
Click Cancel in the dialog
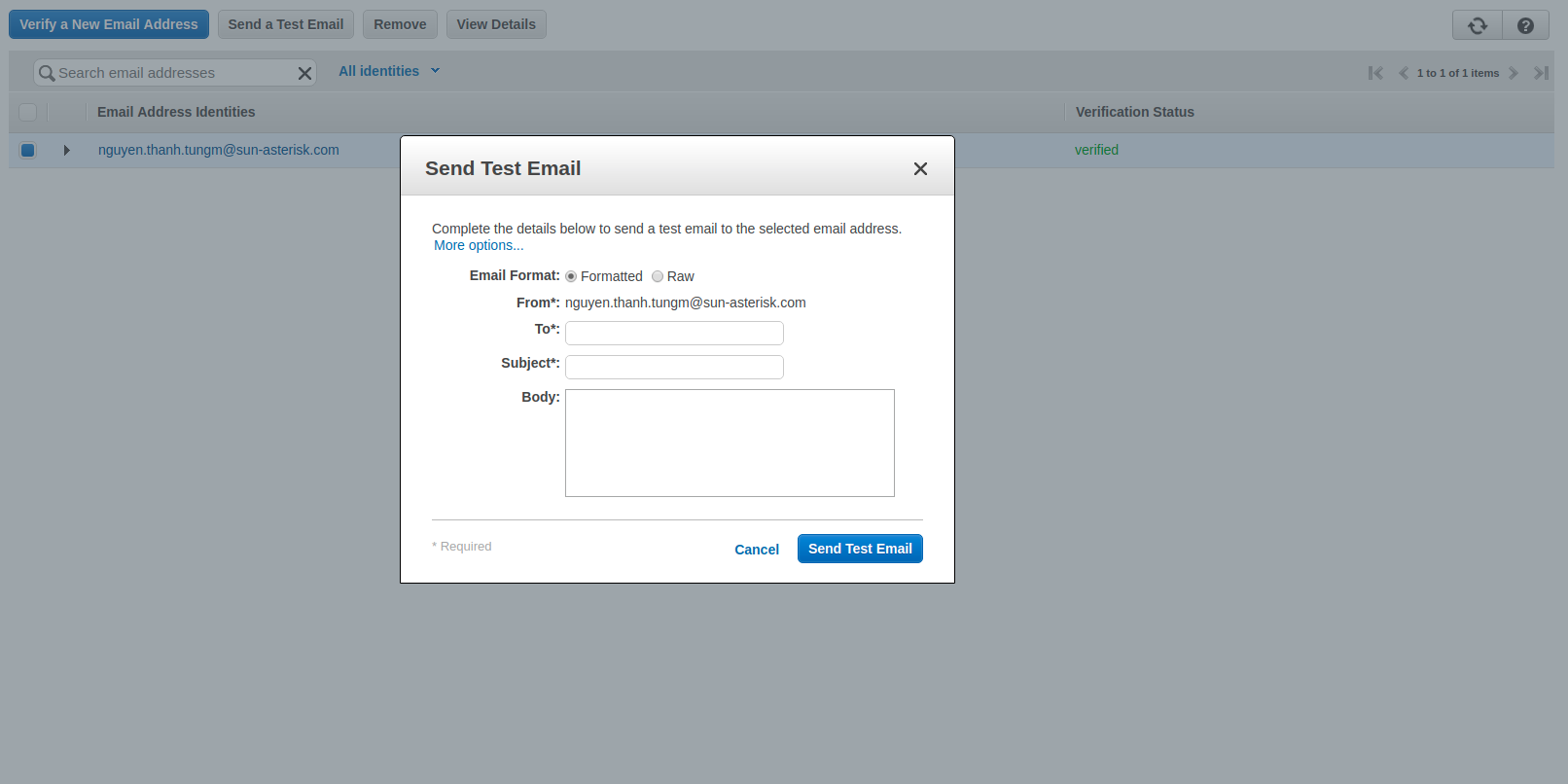pos(757,550)
